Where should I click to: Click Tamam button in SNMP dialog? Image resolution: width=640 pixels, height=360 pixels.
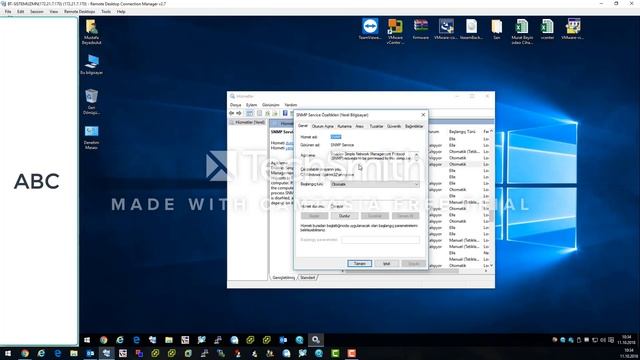click(360, 264)
